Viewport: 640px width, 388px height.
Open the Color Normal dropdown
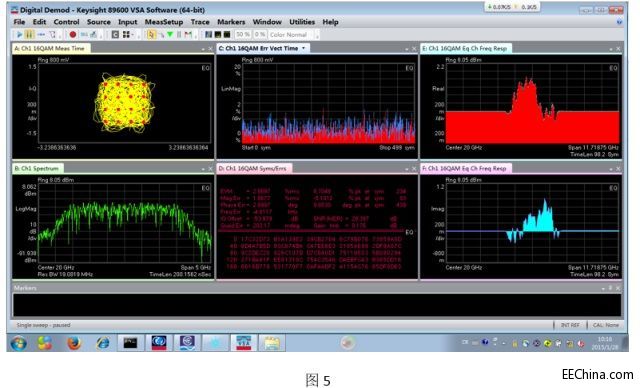pos(292,35)
